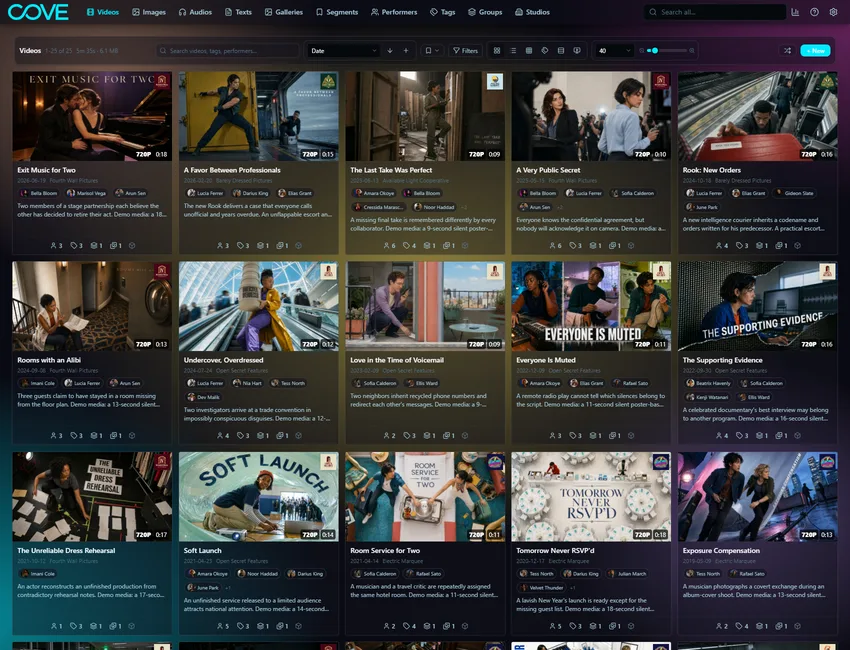The image size is (850, 650).
Task: Click the COVE logo
Action: [38, 12]
